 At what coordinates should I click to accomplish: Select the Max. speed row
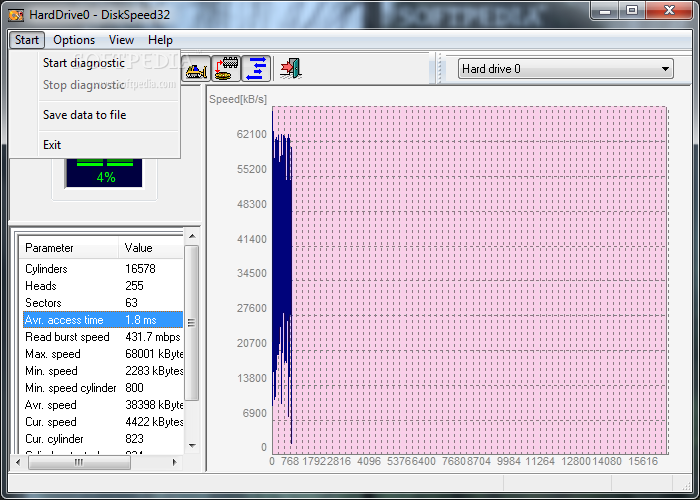tap(103, 354)
